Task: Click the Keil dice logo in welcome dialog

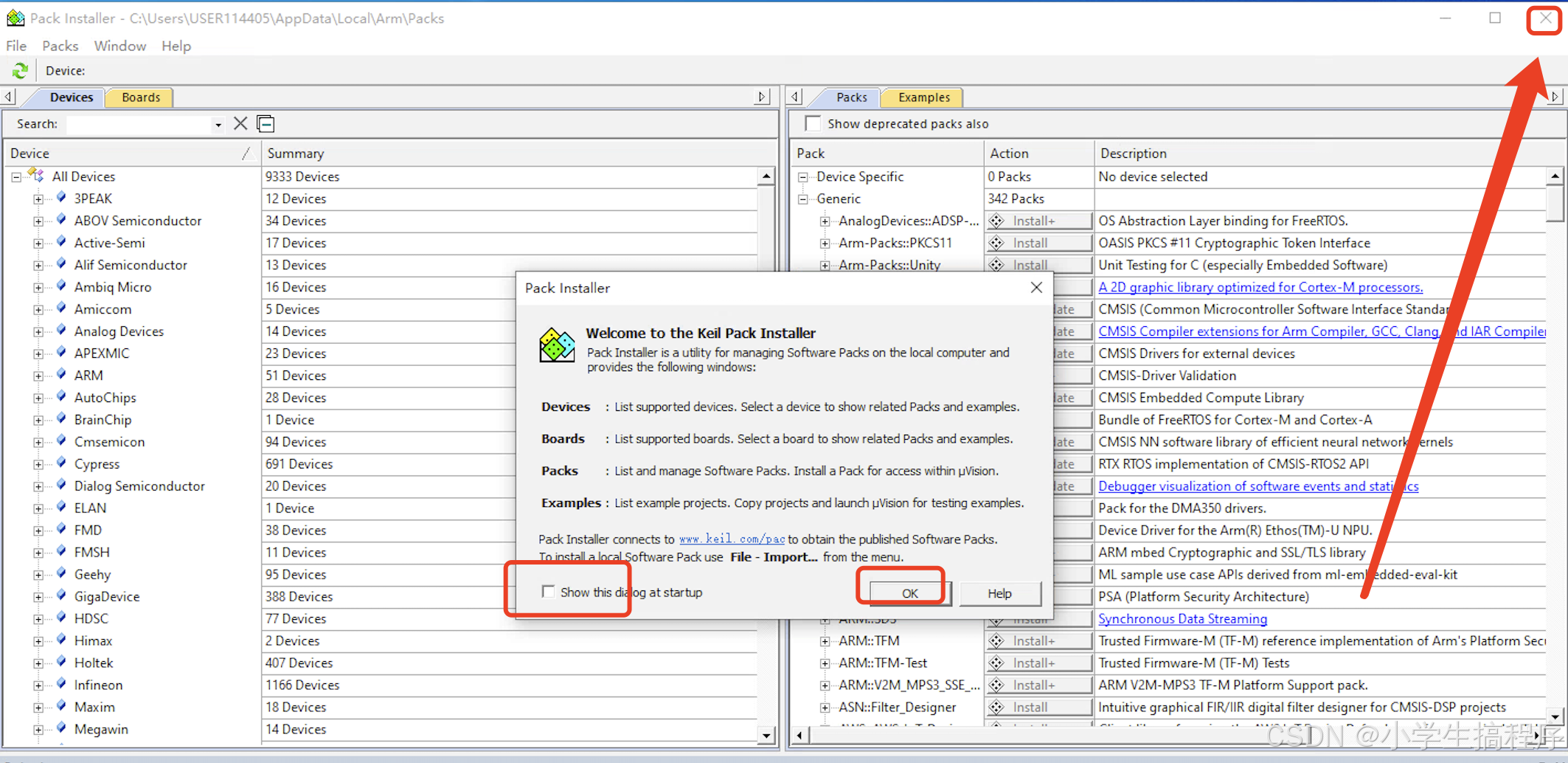Action: 557,345
